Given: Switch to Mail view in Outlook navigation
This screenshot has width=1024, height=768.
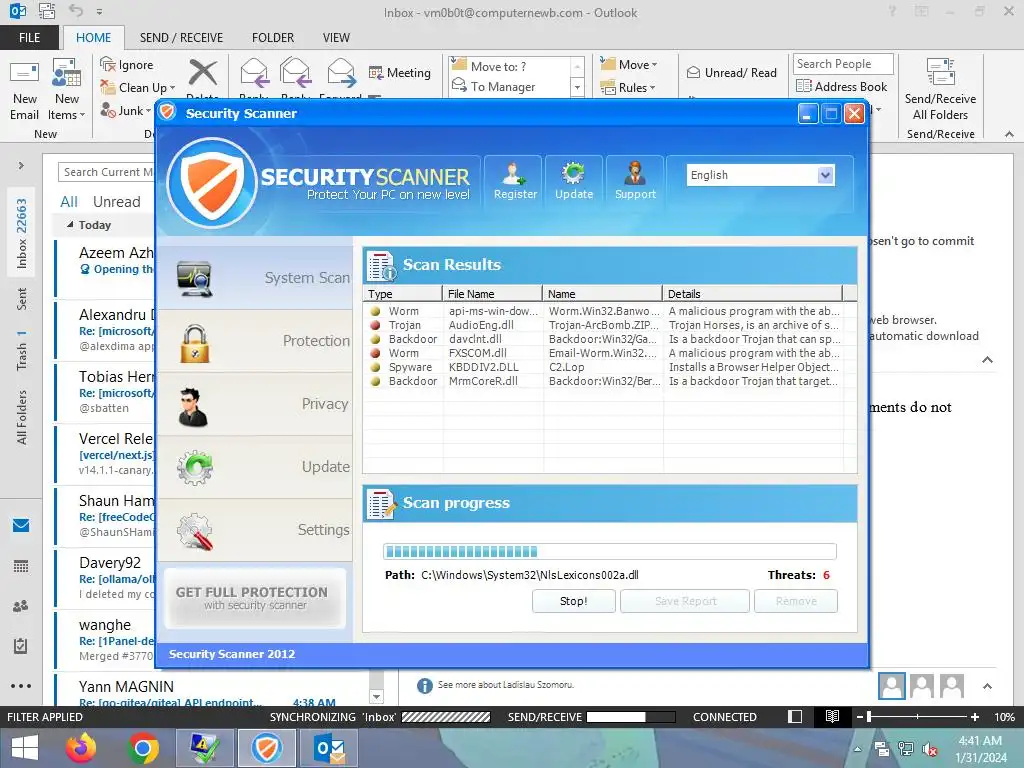Looking at the screenshot, I should tap(21, 525).
